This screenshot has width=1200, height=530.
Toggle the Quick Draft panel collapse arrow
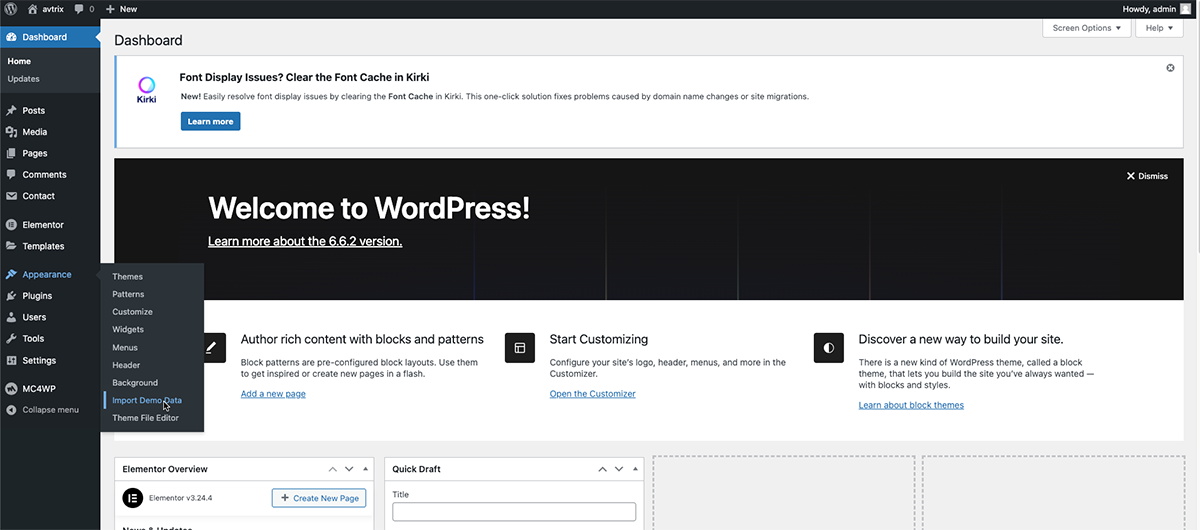click(636, 469)
